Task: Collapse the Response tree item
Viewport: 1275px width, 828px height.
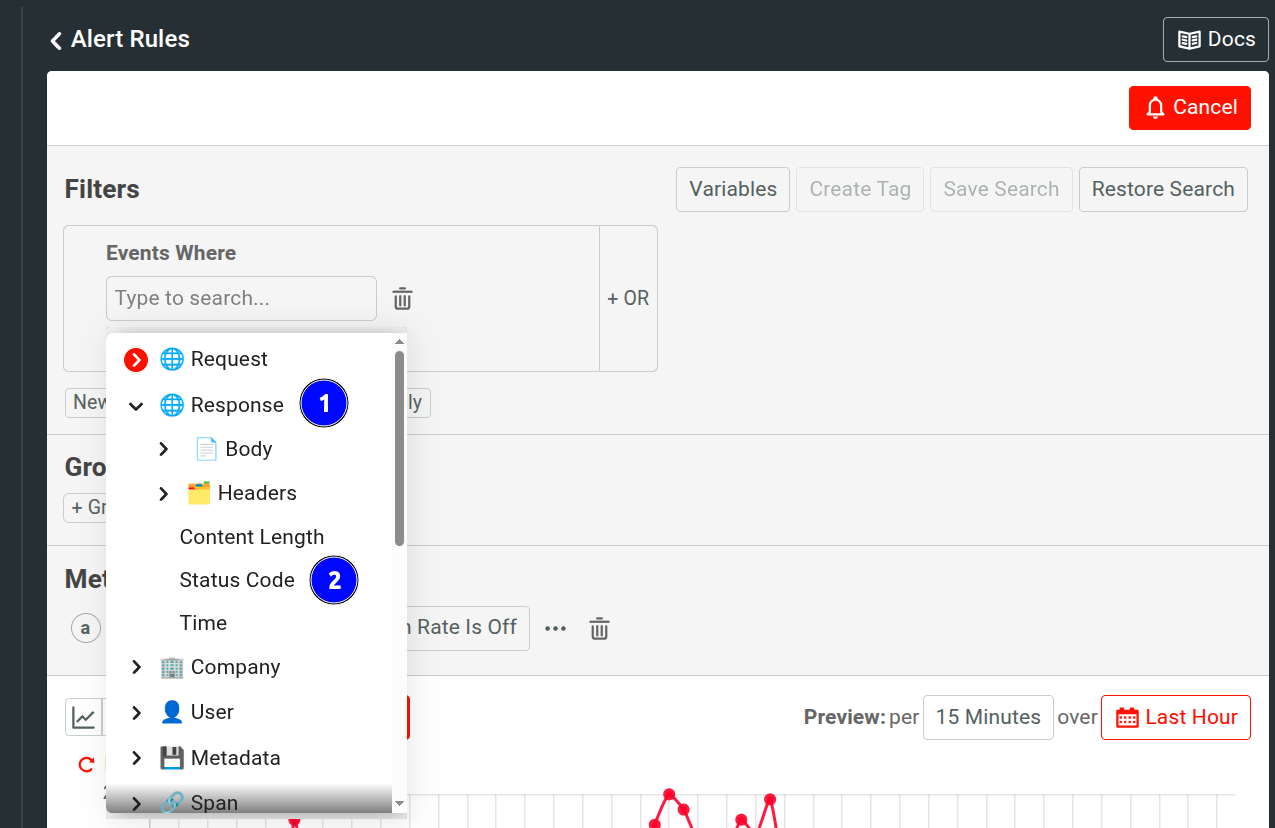Action: point(136,405)
